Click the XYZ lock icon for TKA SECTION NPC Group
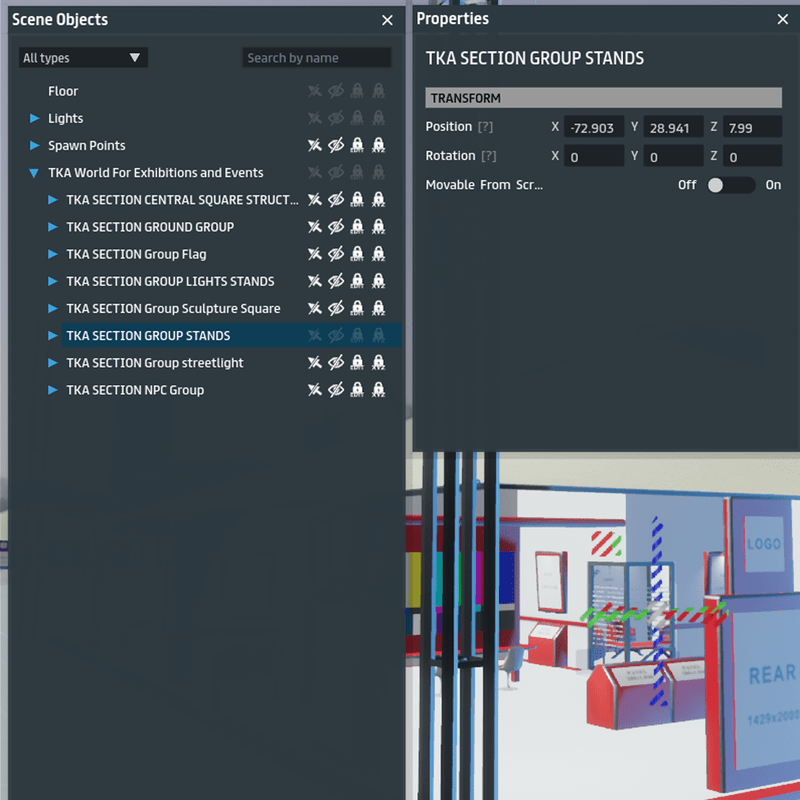Image resolution: width=800 pixels, height=800 pixels. click(378, 390)
